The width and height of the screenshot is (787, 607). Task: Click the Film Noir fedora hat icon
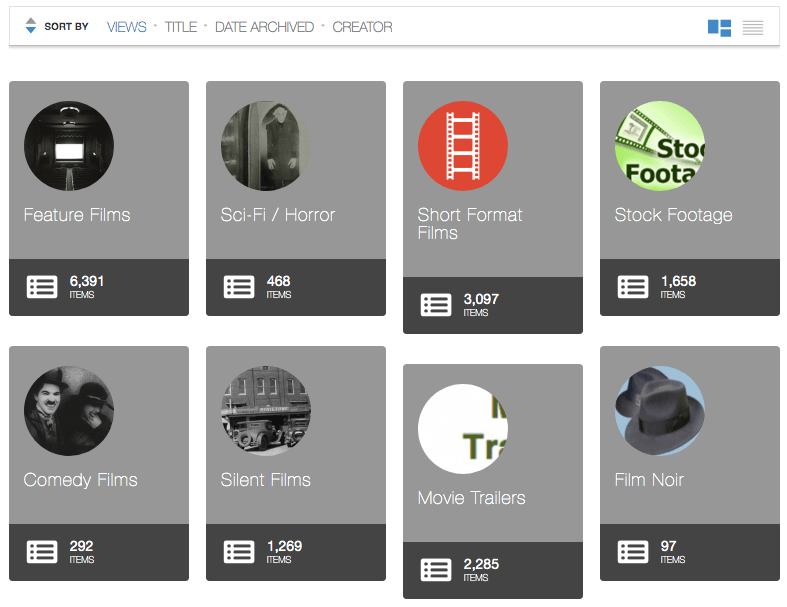[x=660, y=411]
